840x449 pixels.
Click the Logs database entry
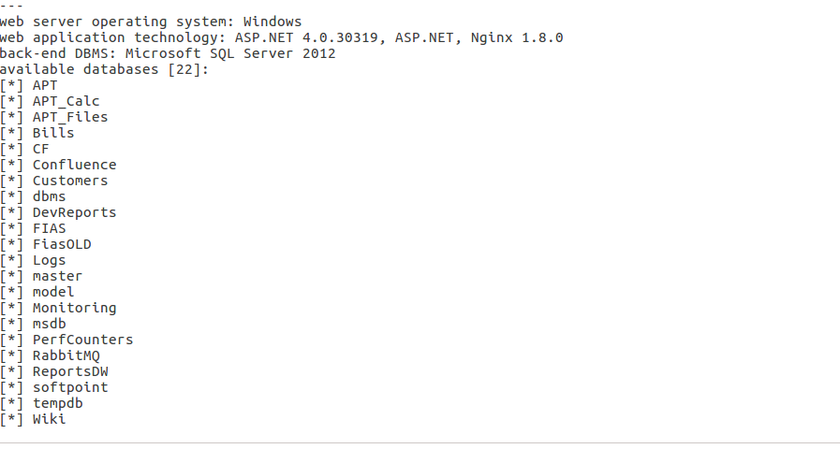click(49, 260)
